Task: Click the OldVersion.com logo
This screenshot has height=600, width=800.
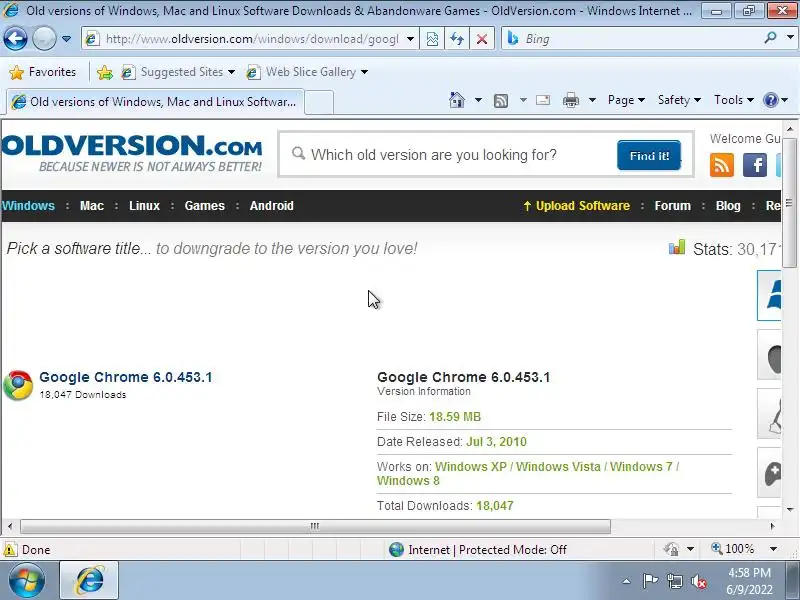Action: point(132,153)
